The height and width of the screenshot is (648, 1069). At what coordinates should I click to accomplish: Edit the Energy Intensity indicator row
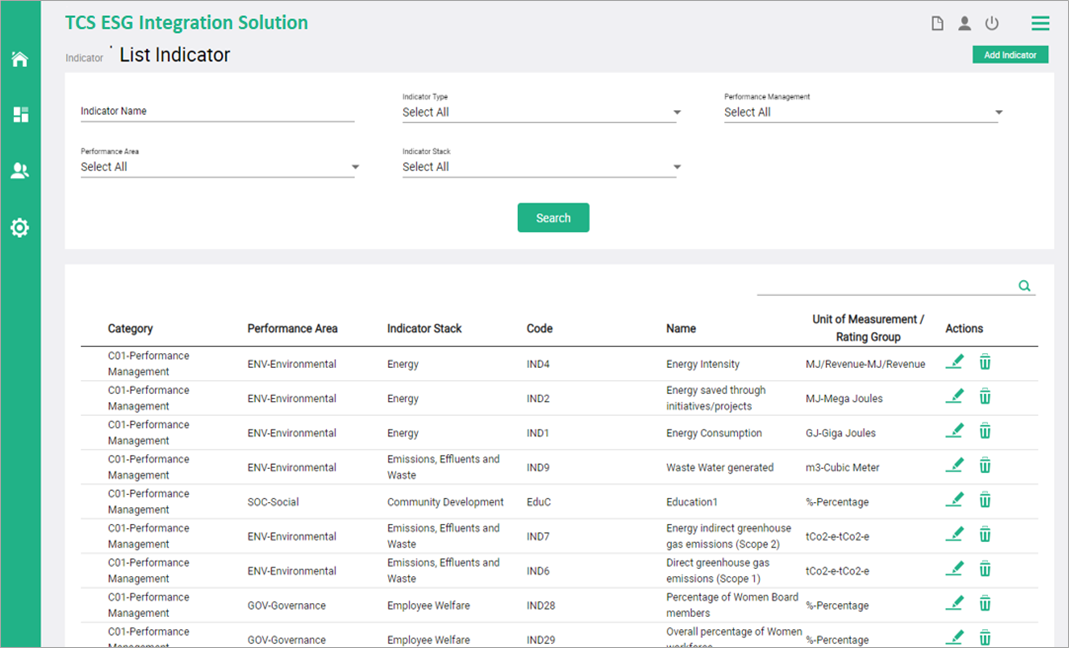coord(955,362)
